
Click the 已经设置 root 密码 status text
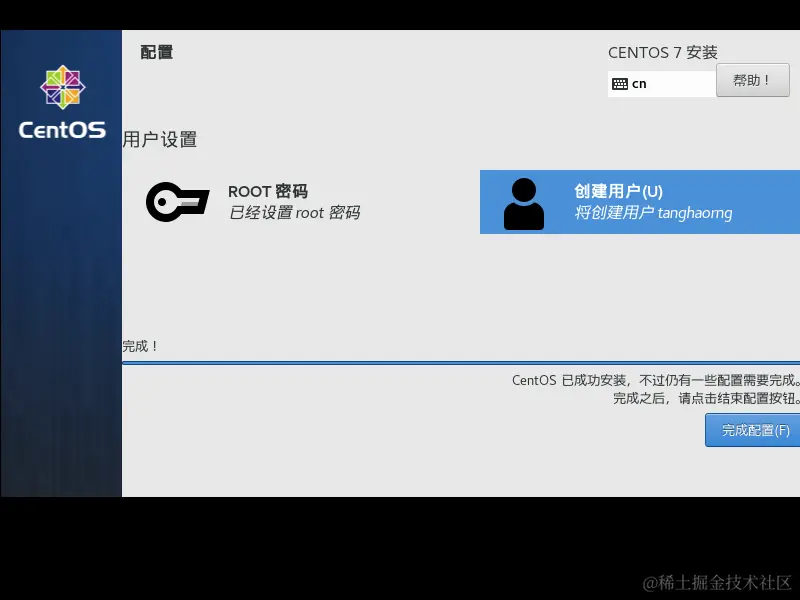294,212
